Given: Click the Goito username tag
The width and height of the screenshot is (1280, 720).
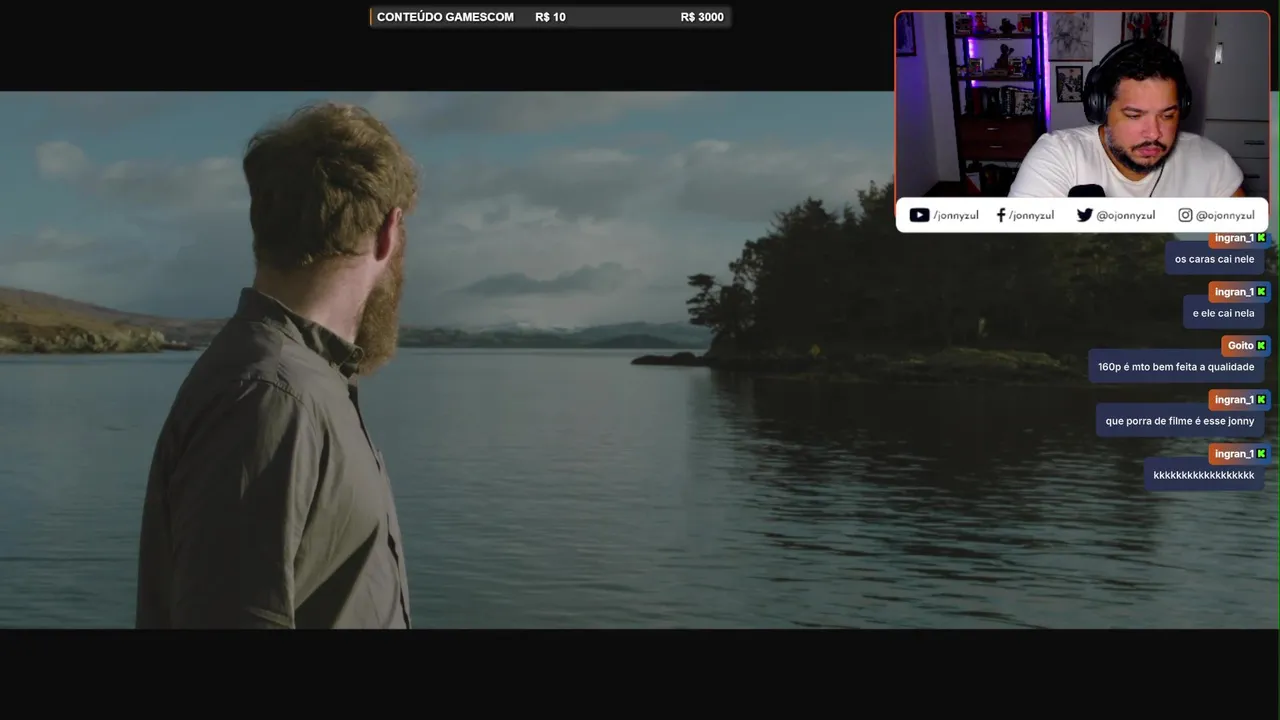Looking at the screenshot, I should pos(1240,346).
